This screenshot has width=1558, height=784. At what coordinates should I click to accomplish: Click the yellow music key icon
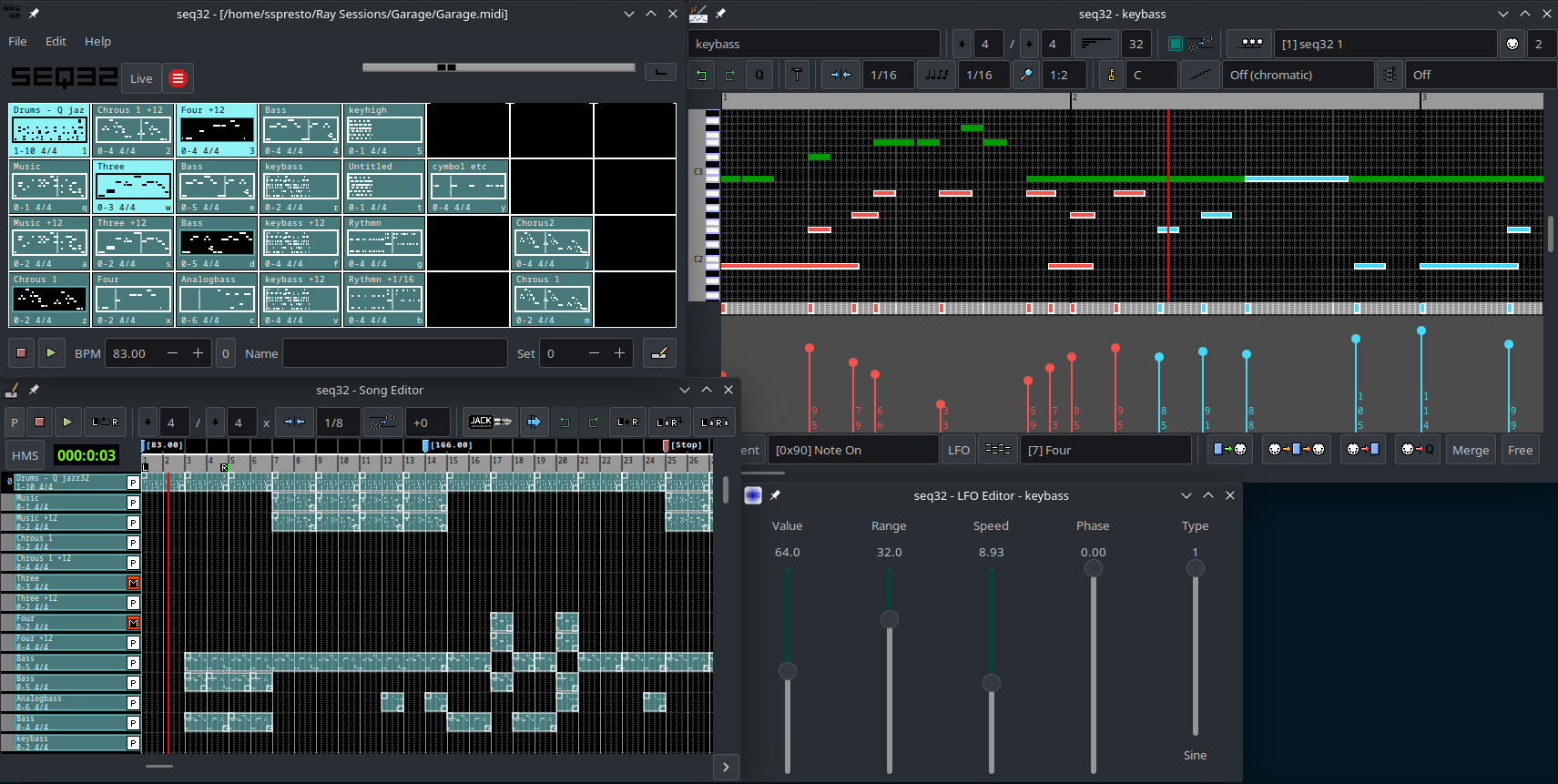[x=1111, y=76]
